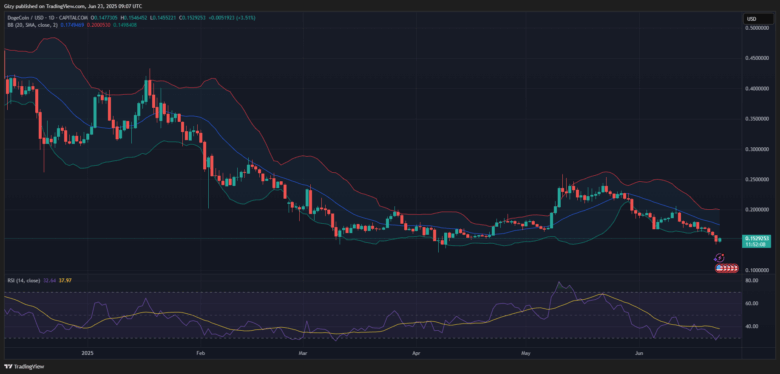The width and height of the screenshot is (780, 374).
Task: Click the May label on time axis
Action: coord(525,353)
